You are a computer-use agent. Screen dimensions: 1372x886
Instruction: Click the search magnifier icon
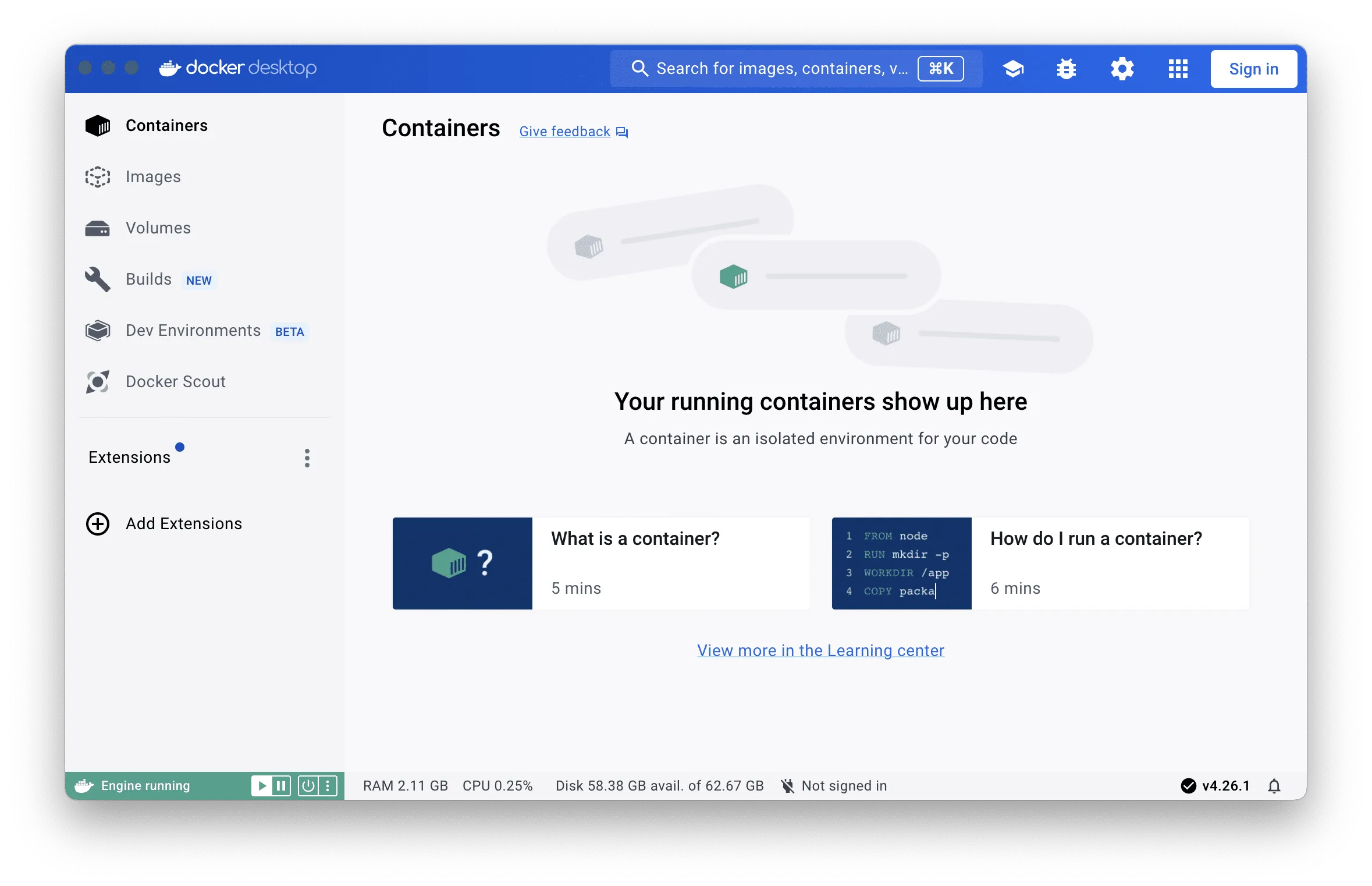[639, 68]
